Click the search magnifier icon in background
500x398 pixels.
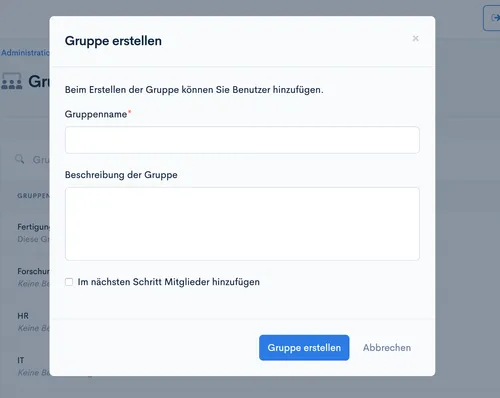tap(20, 159)
